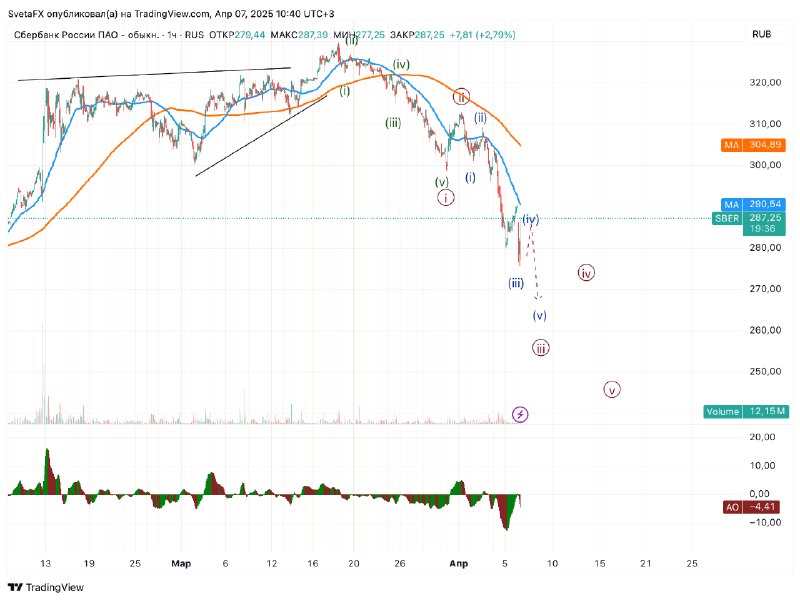Click the 270,00 price axis label
Viewport: 800px width, 601px height.
pyautogui.click(x=765, y=289)
